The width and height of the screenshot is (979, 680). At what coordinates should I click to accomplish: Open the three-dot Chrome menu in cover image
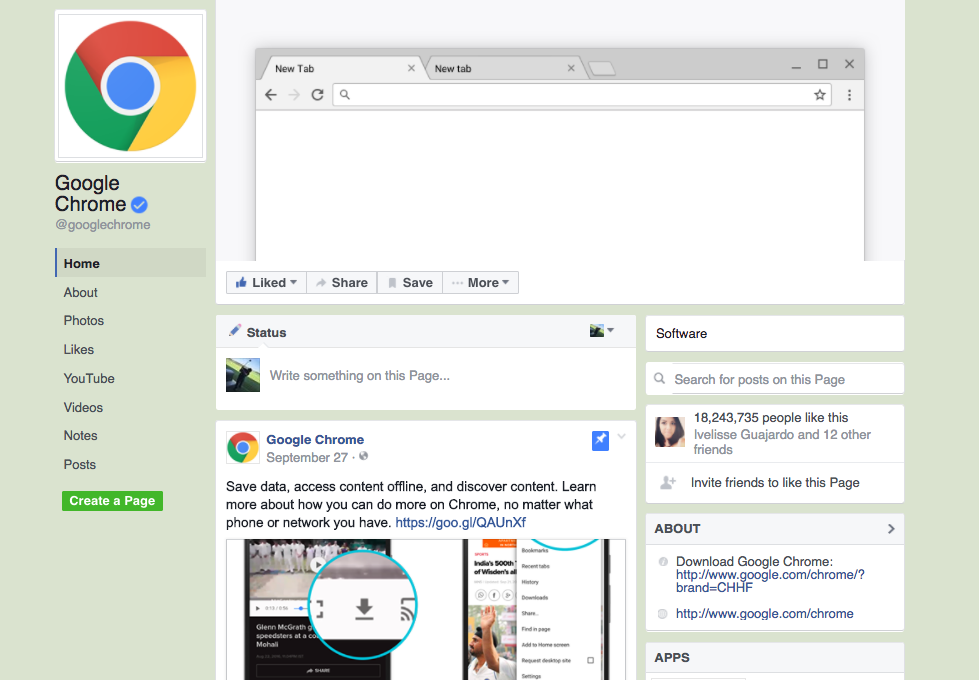tap(849, 95)
